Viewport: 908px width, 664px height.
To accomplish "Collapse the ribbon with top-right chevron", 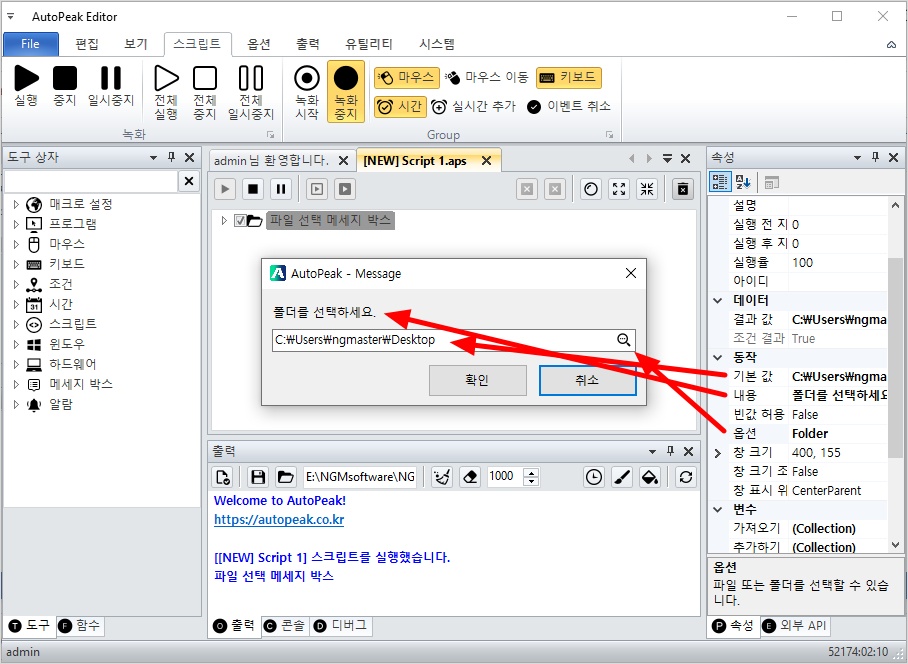I will click(x=892, y=45).
